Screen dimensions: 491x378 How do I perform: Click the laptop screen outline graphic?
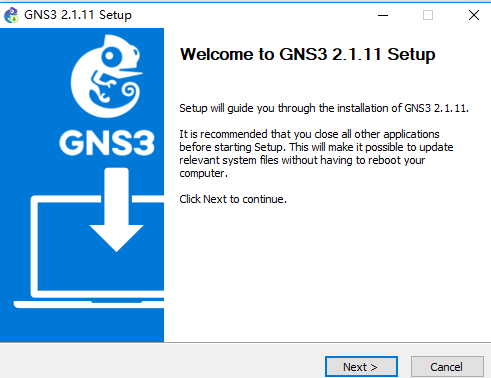[97, 247]
